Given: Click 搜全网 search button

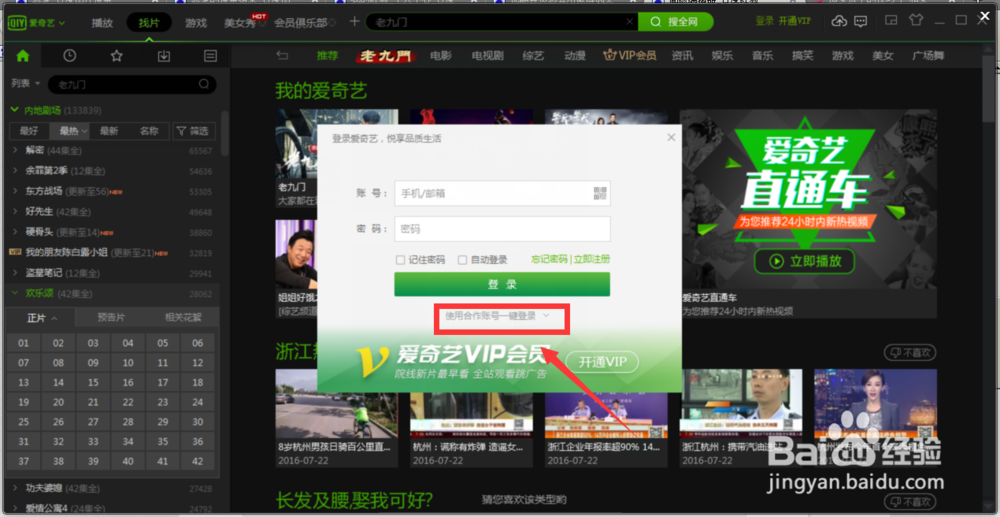Looking at the screenshot, I should (x=675, y=22).
